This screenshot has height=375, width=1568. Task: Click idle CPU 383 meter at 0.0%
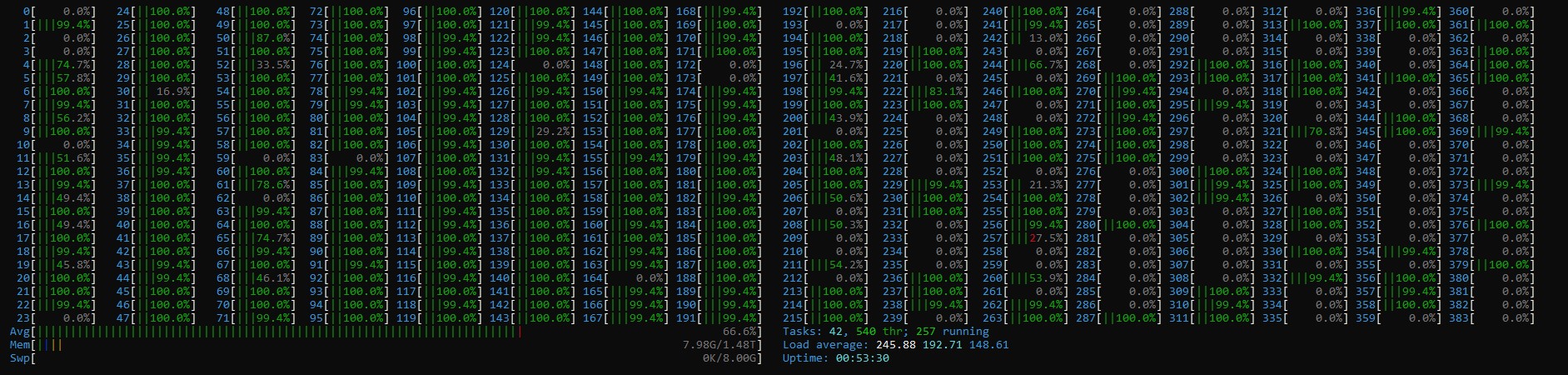[1492, 318]
